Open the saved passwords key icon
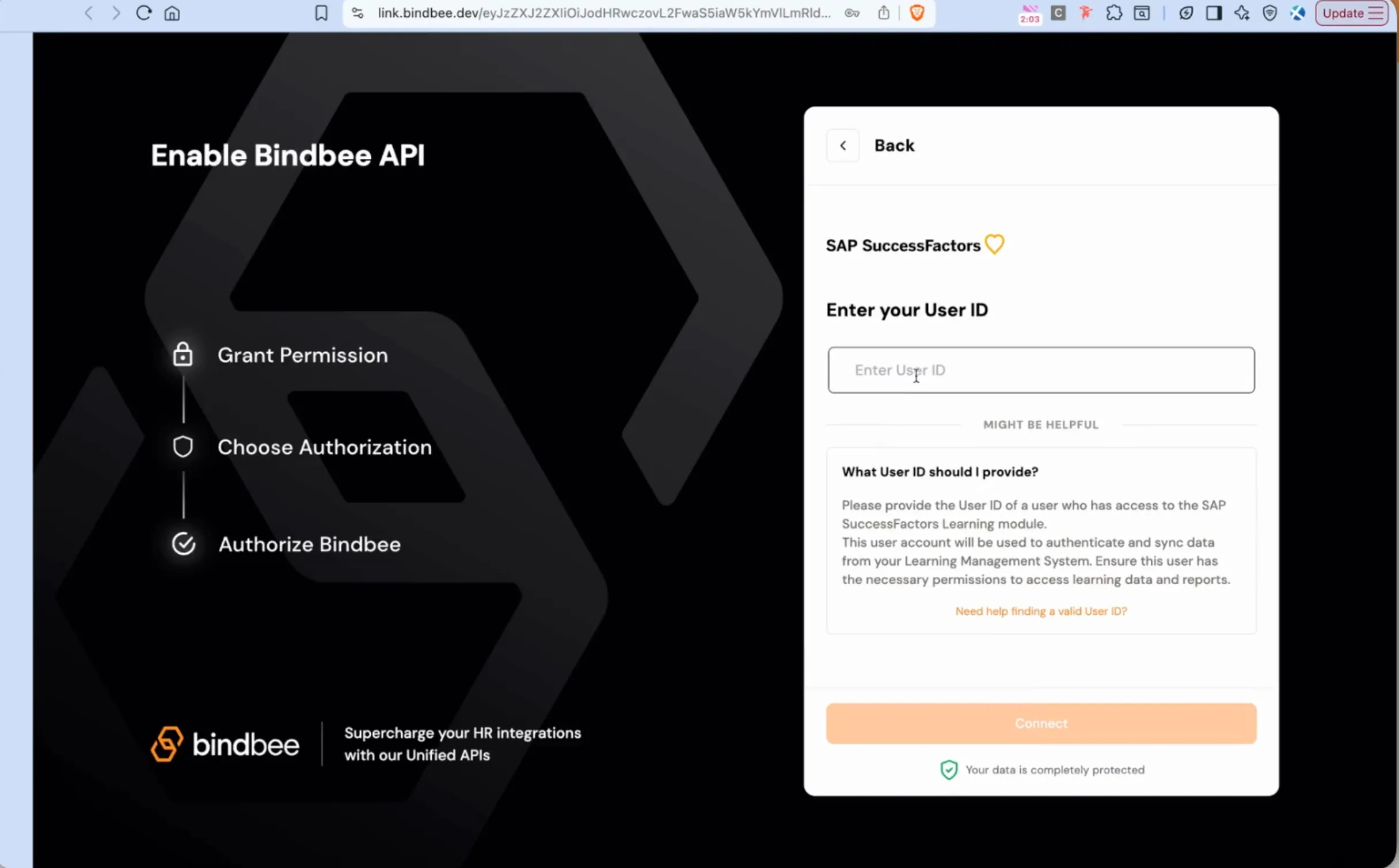The image size is (1399, 868). (x=852, y=13)
